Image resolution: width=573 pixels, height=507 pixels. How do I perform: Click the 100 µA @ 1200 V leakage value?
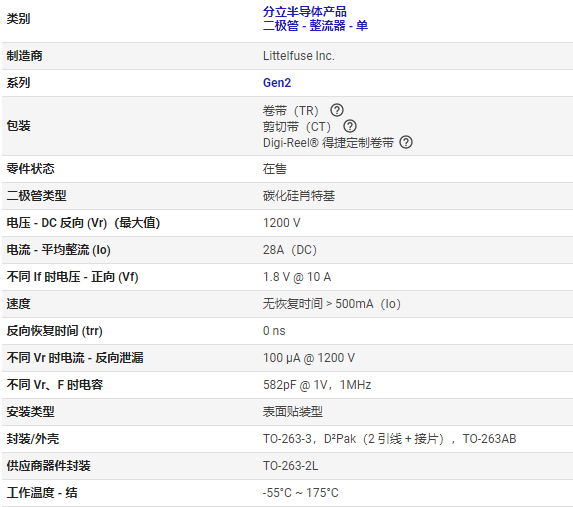[x=309, y=358]
